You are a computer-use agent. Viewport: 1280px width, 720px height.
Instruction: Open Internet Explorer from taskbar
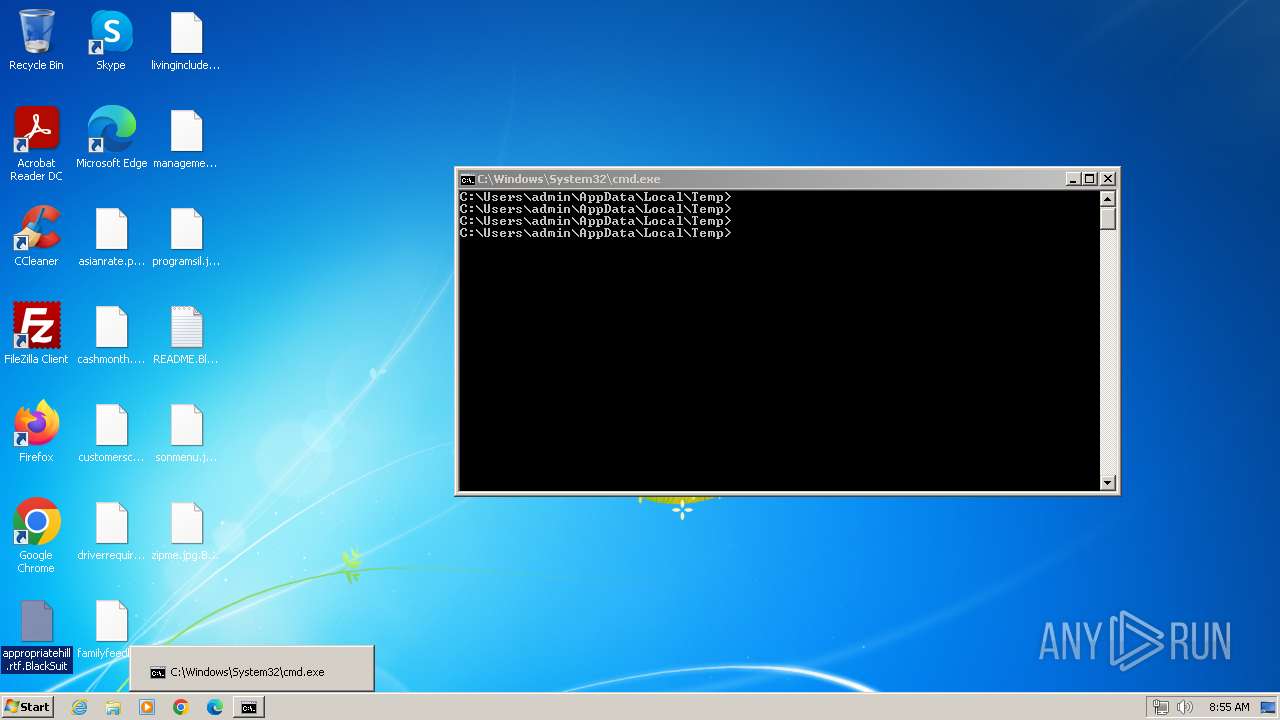click(x=79, y=707)
